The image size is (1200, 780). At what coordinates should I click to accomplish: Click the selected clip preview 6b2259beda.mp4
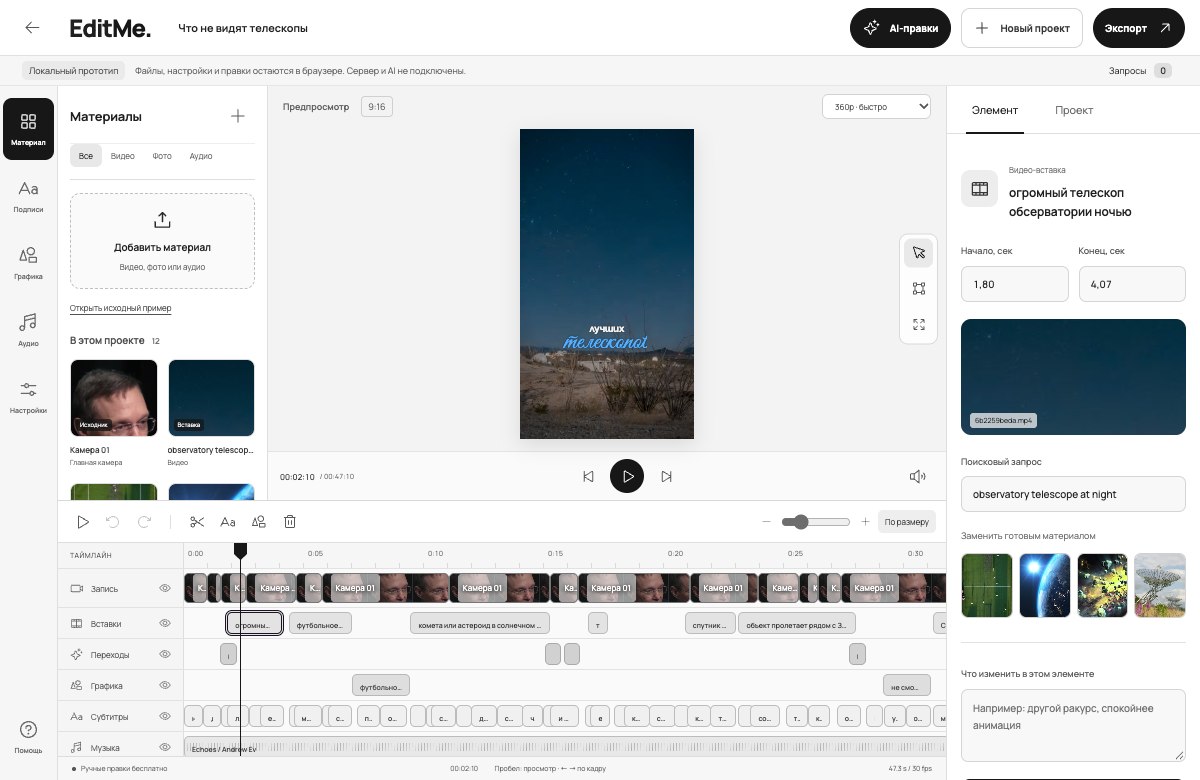tap(1073, 377)
